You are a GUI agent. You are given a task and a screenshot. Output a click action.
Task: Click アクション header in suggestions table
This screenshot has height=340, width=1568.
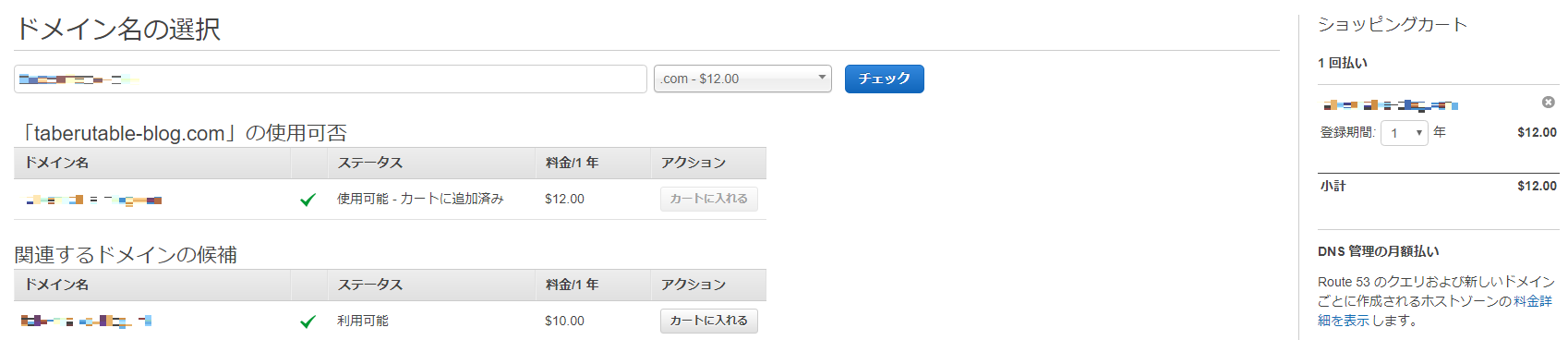pos(694,285)
